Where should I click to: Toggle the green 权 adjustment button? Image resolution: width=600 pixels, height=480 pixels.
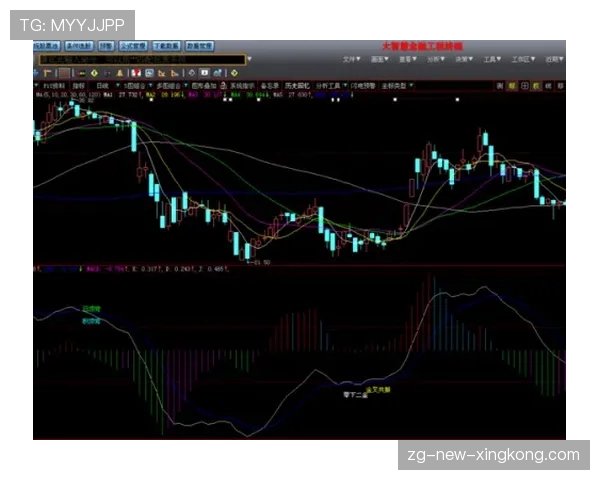click(x=536, y=86)
